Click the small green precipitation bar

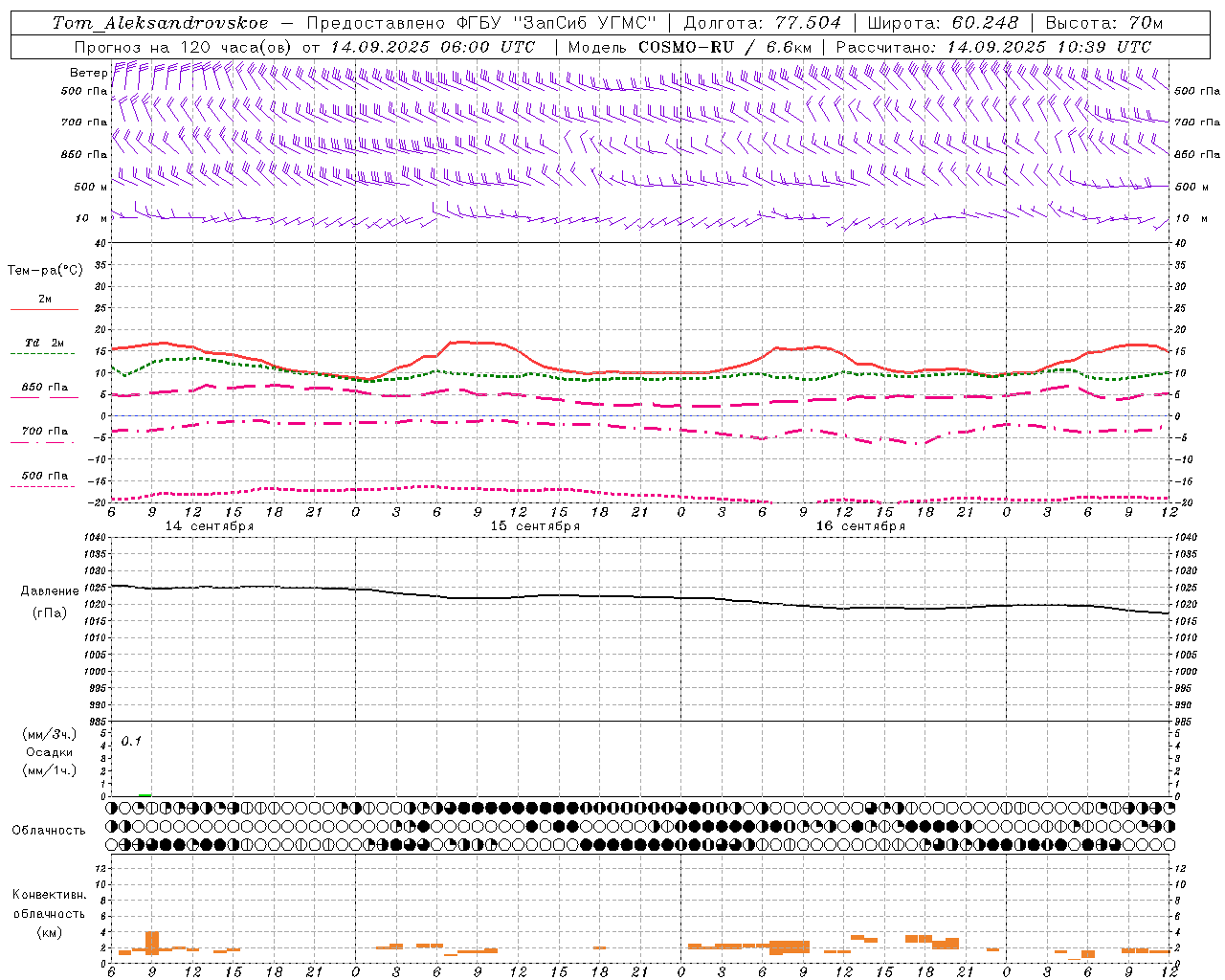(145, 794)
